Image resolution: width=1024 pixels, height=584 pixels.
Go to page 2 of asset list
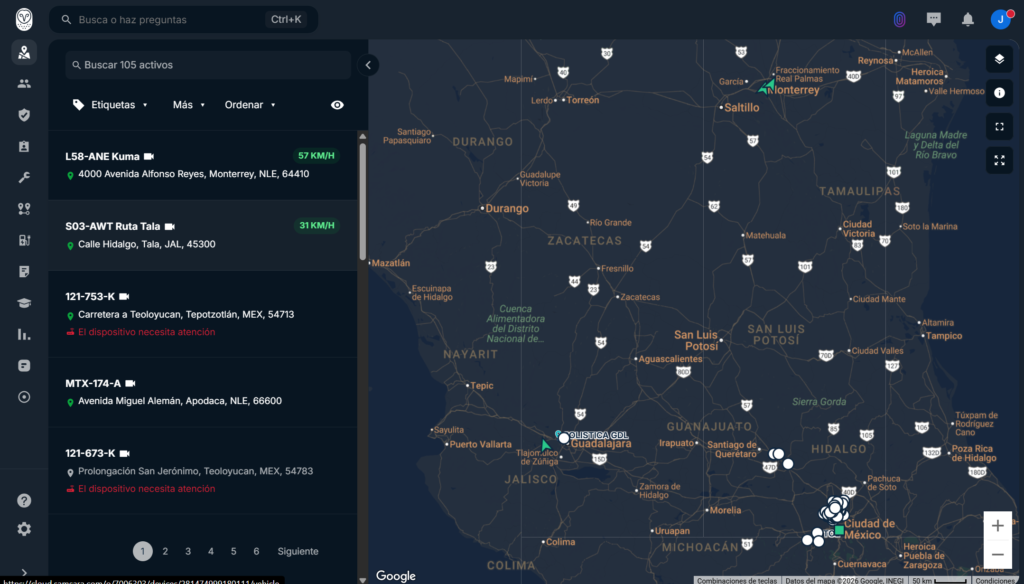[x=165, y=551]
